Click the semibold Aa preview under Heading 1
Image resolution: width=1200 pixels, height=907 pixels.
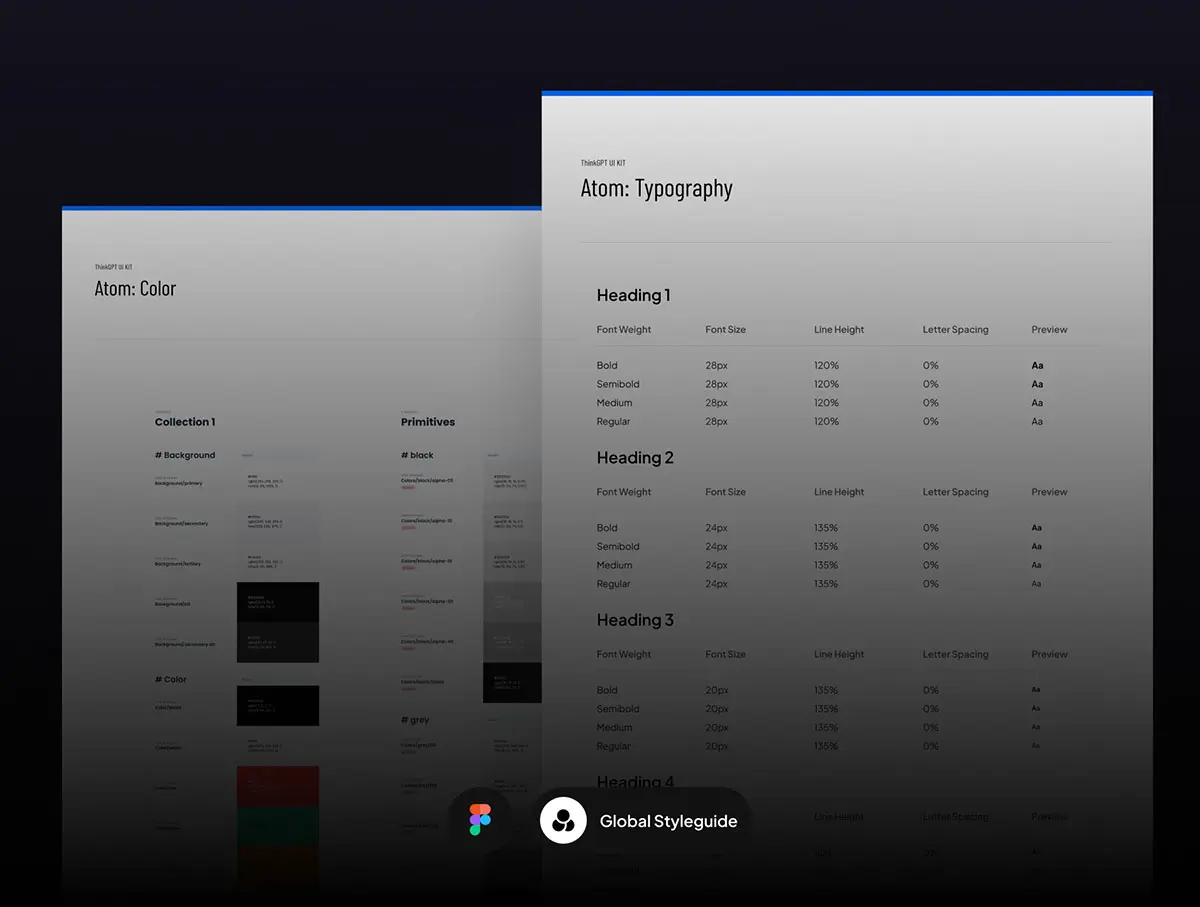click(1037, 384)
